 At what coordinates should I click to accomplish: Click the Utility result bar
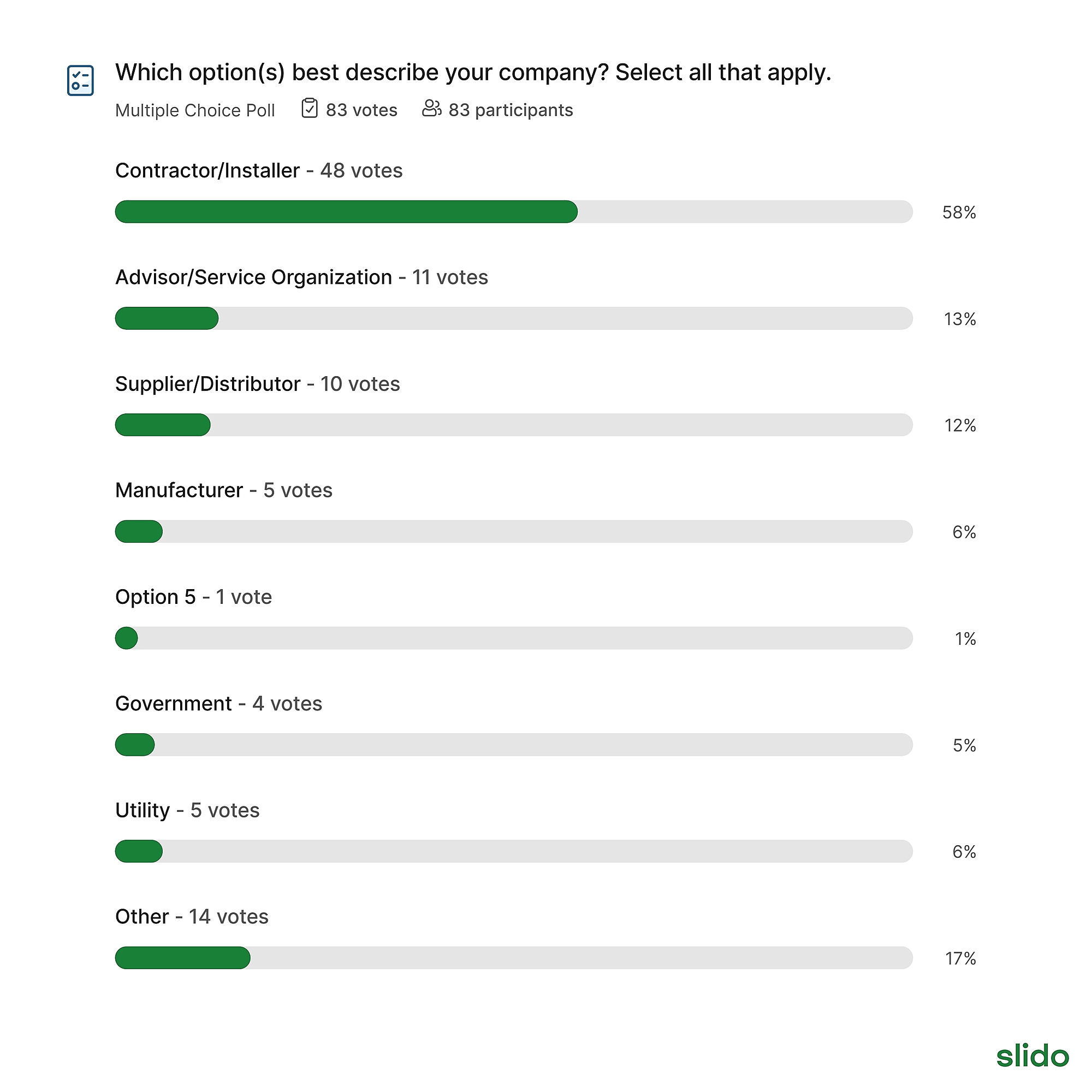pos(514,851)
